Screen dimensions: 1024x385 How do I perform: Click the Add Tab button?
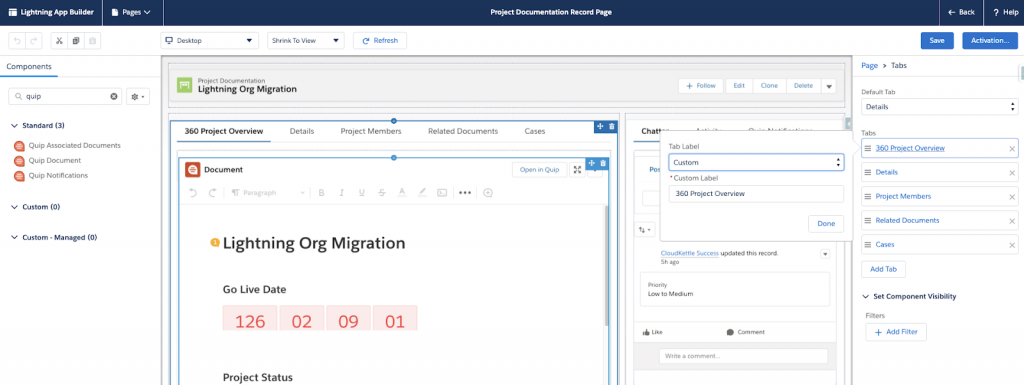click(884, 269)
